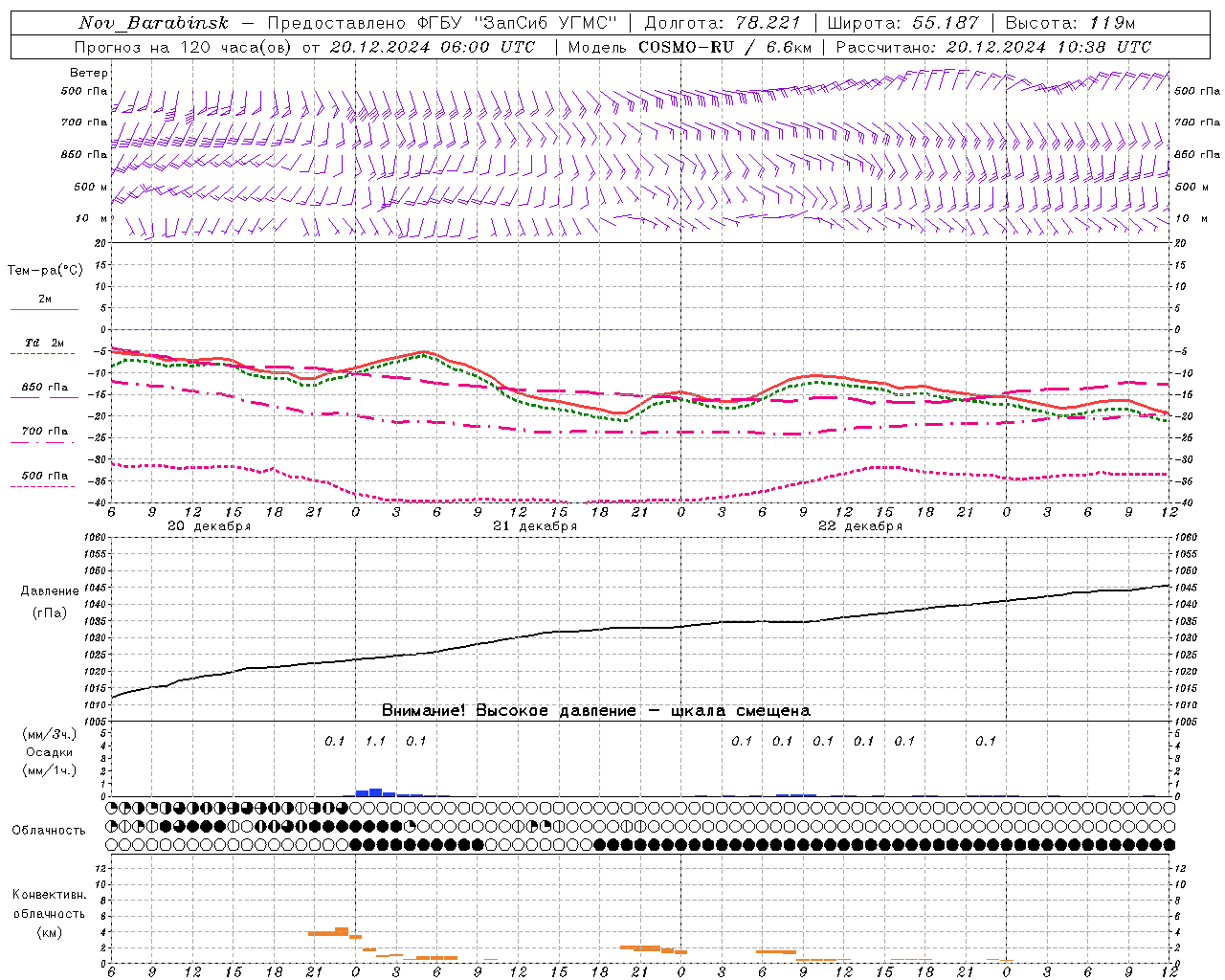Click the 22 декабря date label
Image resolution: width=1225 pixels, height=980 pixels.
pyautogui.click(x=860, y=526)
